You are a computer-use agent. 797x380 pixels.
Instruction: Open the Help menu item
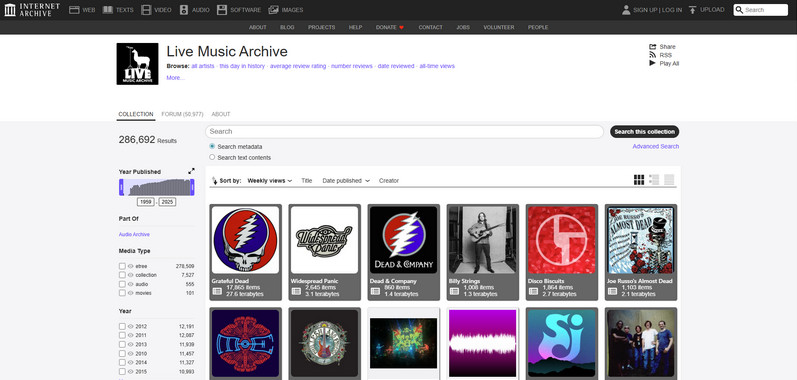pyautogui.click(x=355, y=27)
